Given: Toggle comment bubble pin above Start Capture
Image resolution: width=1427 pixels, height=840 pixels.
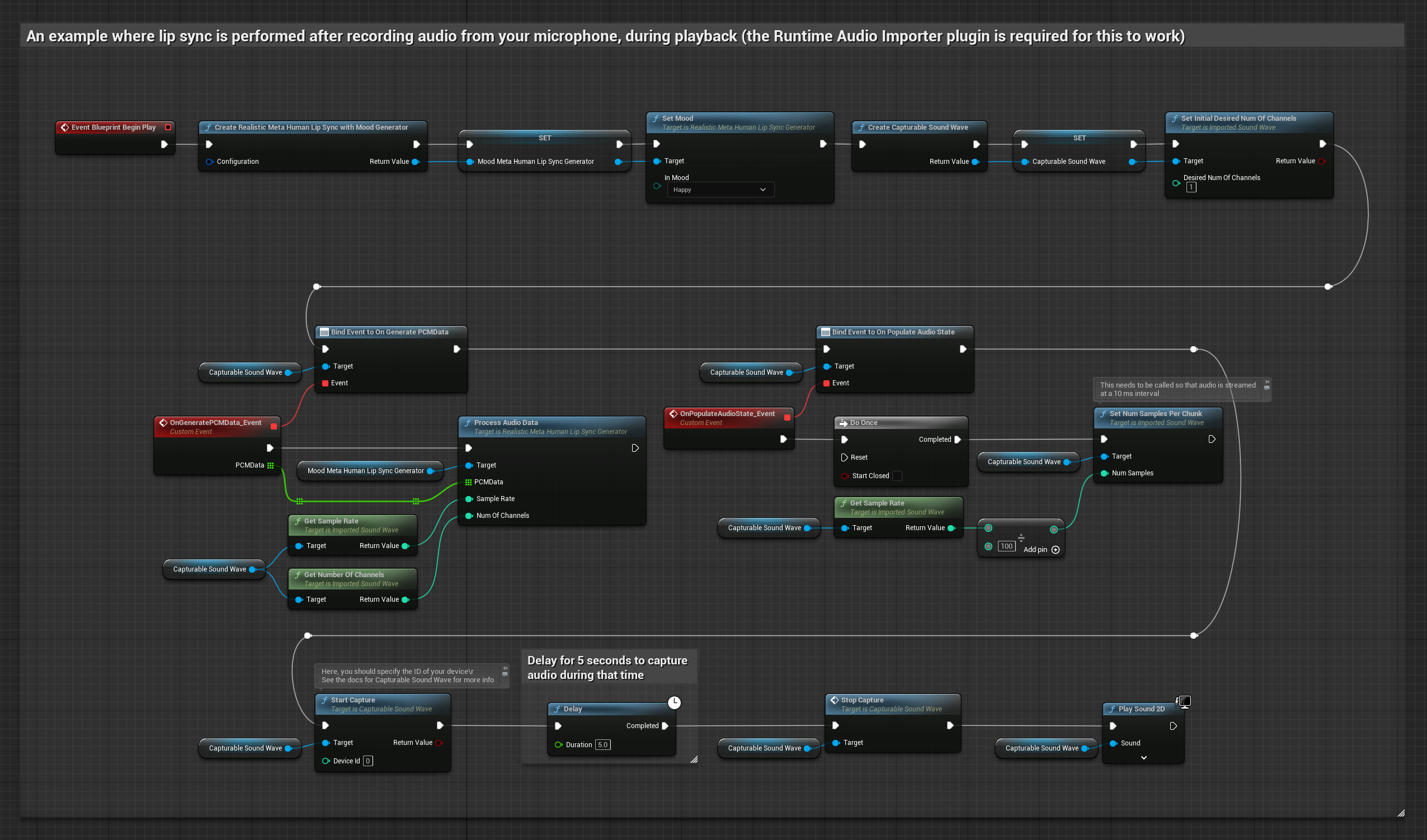Looking at the screenshot, I should (505, 668).
